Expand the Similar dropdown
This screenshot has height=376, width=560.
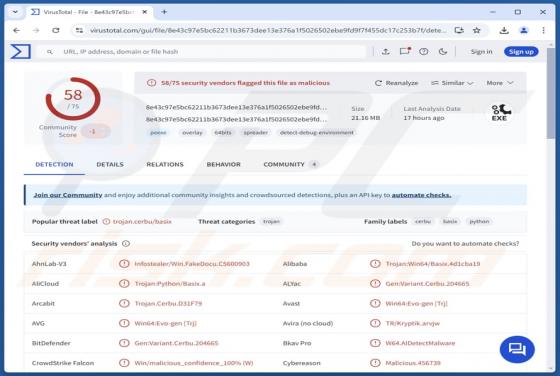[452, 83]
